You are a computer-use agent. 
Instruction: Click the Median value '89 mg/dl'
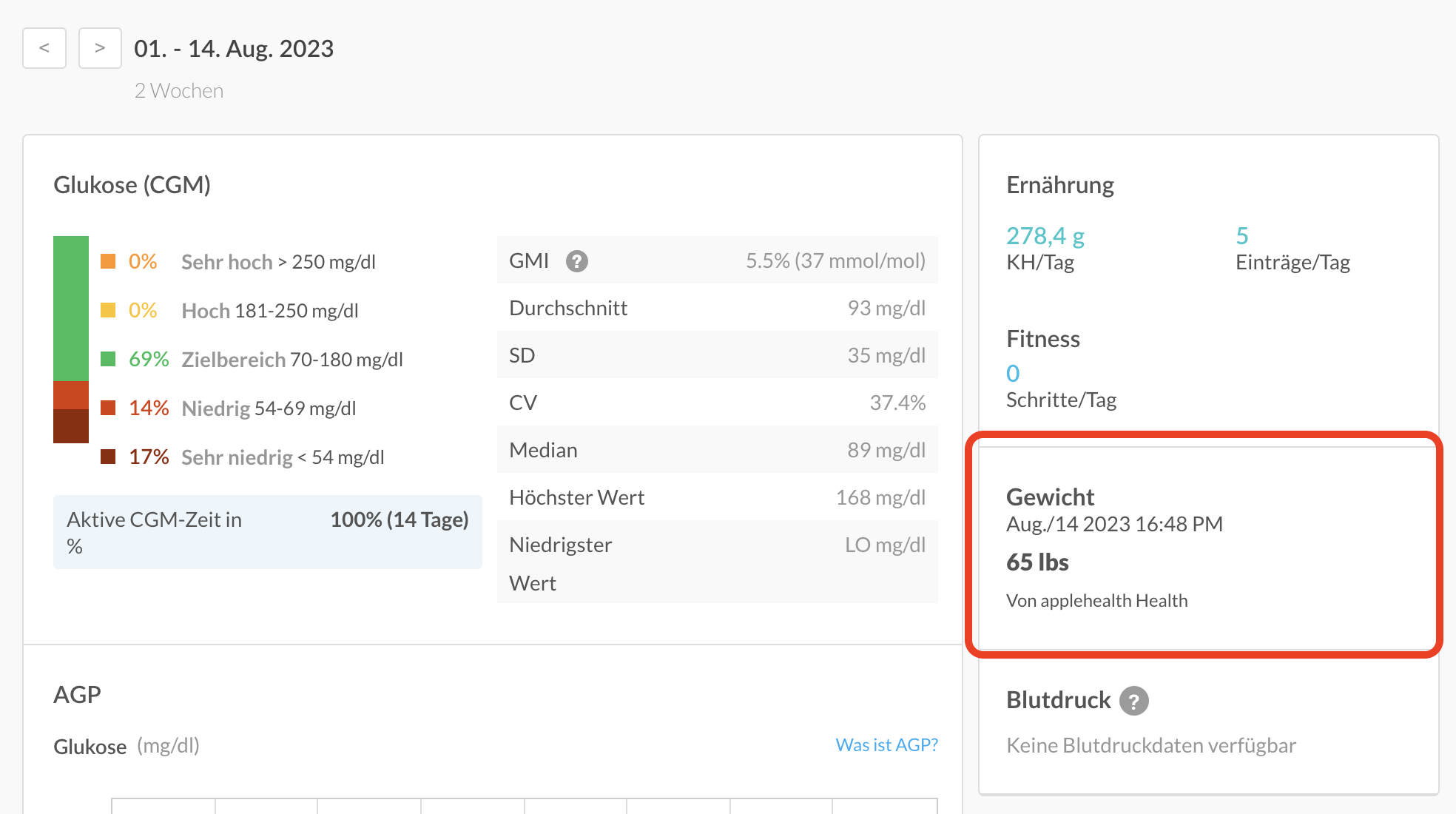(886, 450)
